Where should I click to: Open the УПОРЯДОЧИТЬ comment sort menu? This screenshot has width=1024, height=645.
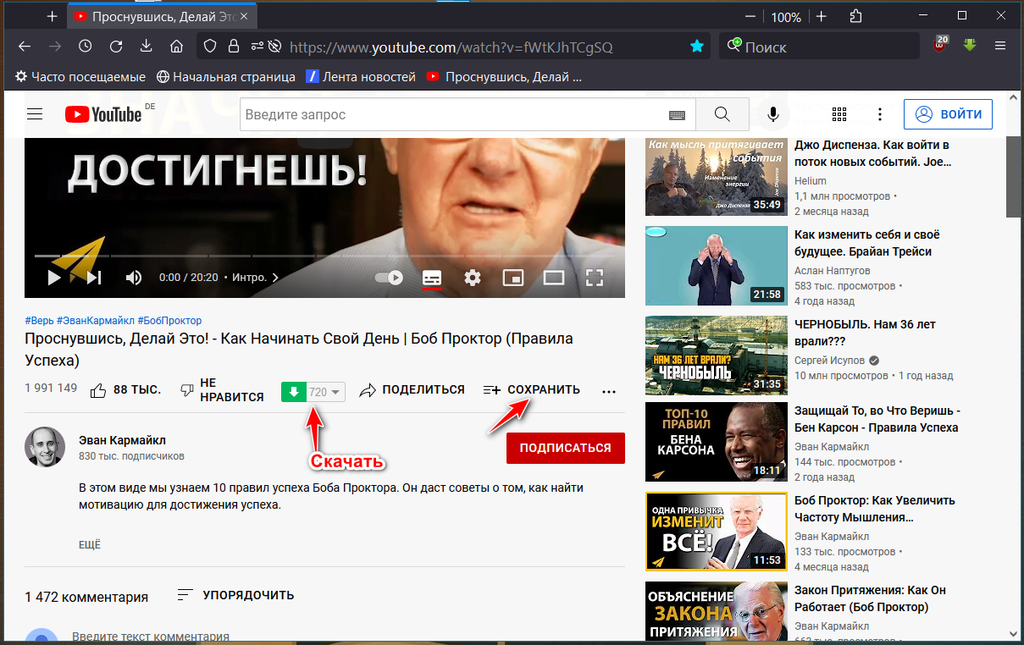click(x=236, y=595)
